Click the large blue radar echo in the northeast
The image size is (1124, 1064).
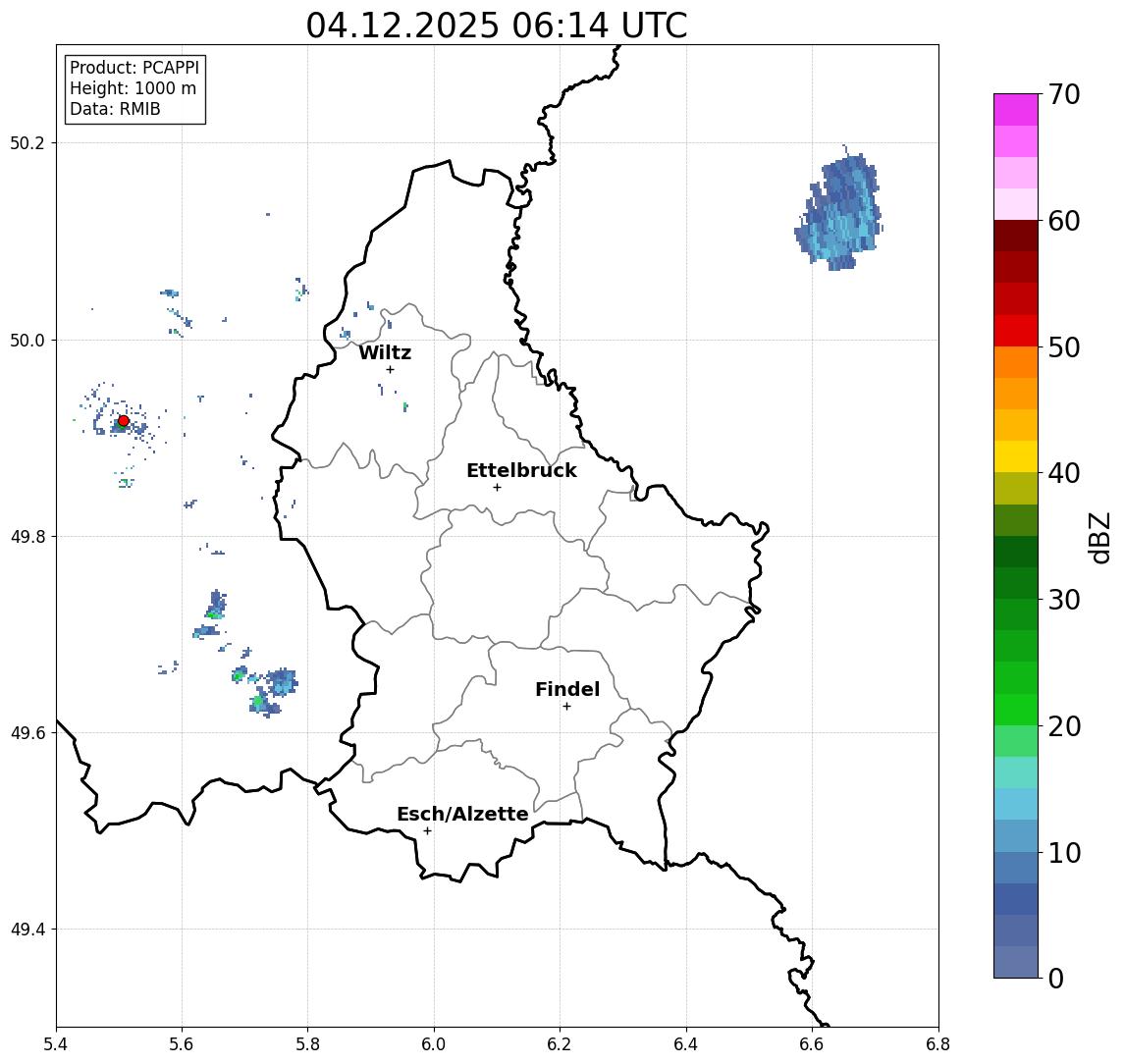839,209
